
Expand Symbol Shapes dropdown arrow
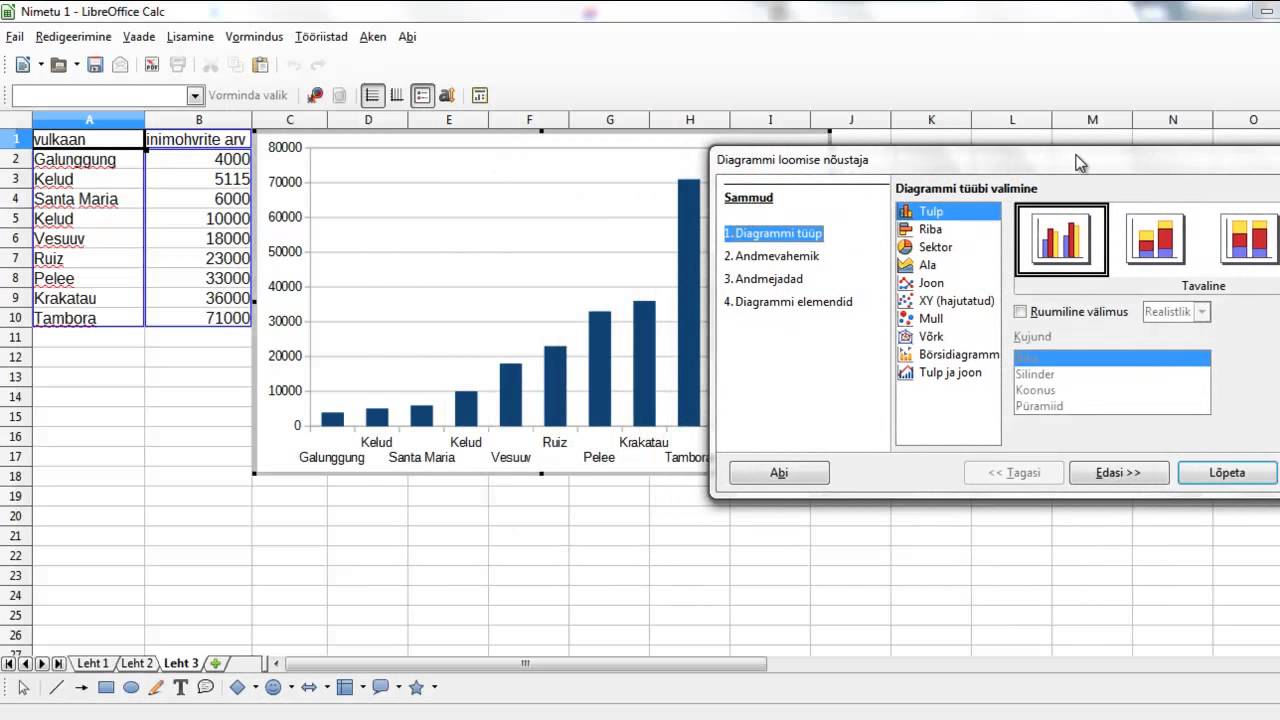(291, 687)
